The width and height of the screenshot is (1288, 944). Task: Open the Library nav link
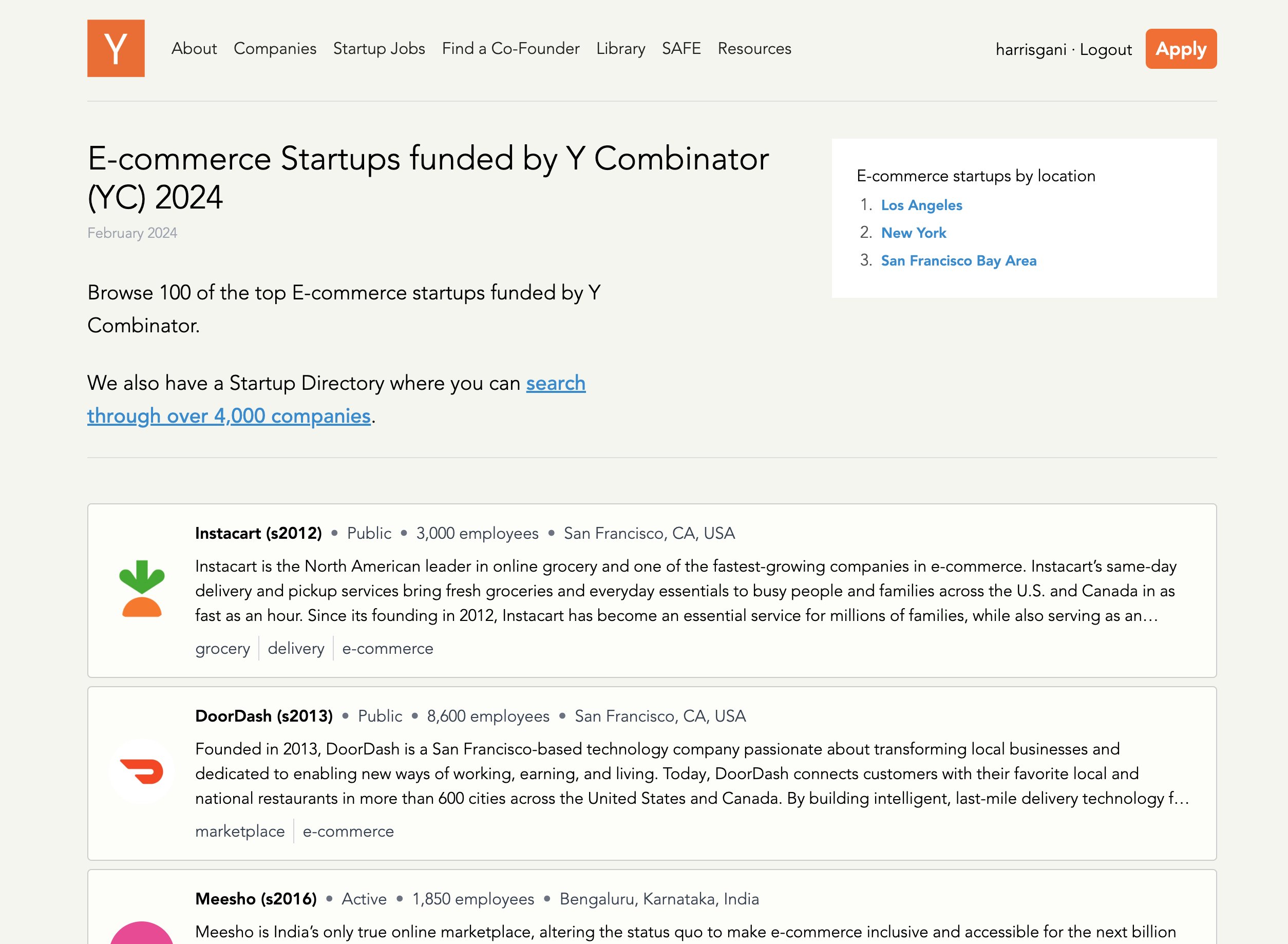click(x=620, y=49)
